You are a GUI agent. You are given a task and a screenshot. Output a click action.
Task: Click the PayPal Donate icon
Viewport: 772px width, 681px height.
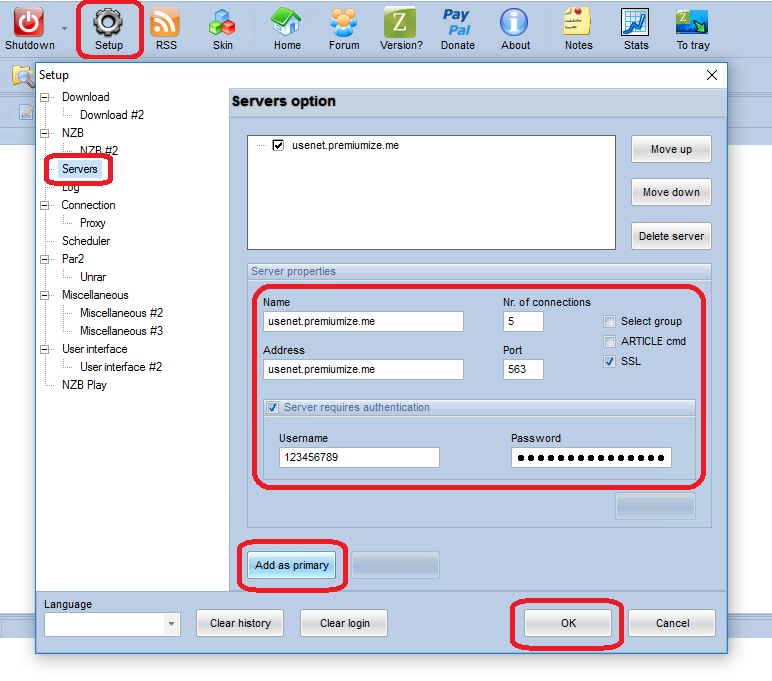(x=457, y=23)
